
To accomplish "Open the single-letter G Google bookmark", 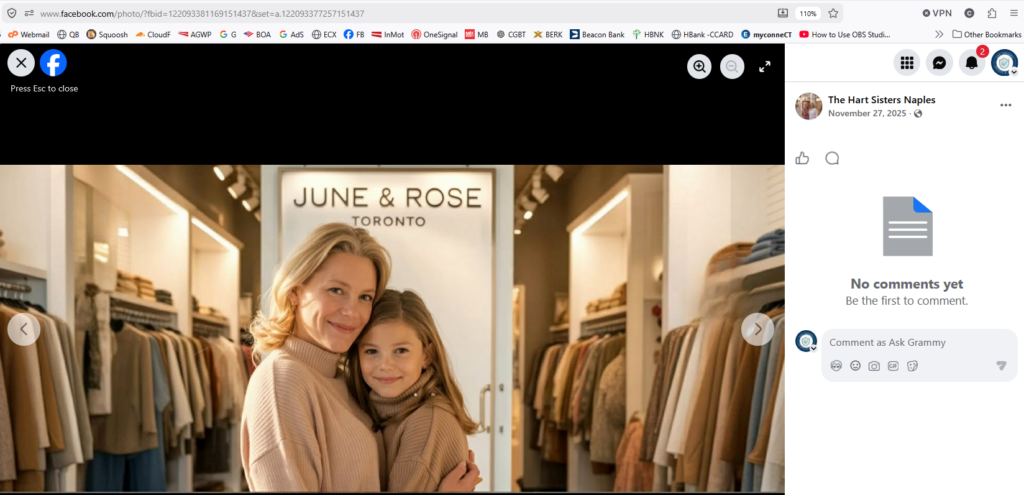I will 228,35.
